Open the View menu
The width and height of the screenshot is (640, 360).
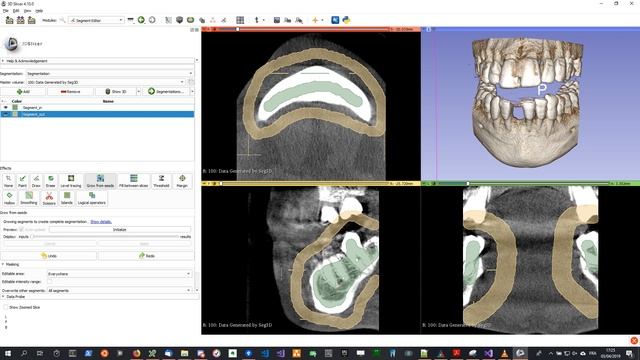[27, 11]
